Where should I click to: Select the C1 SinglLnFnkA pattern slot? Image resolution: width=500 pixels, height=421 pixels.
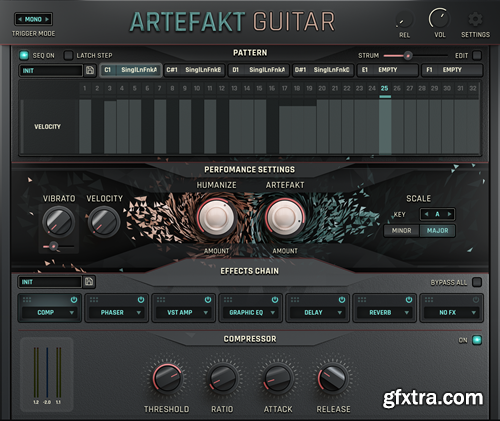point(131,70)
